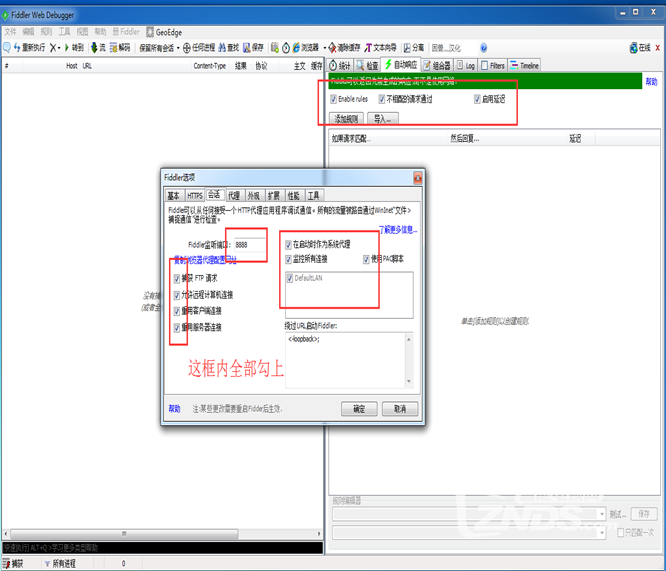
Task: Open the 检查 inspectors tab
Action: (x=367, y=65)
